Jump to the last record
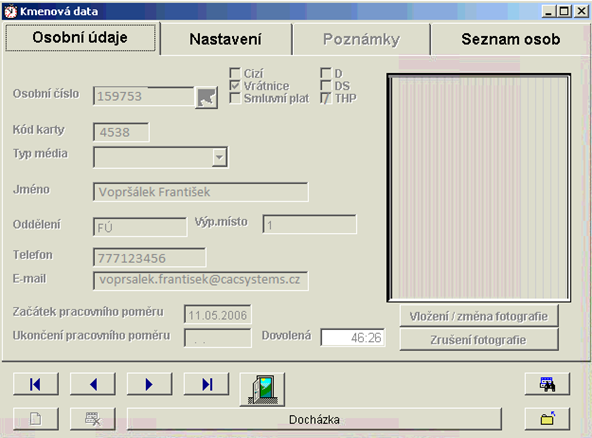 [207, 384]
